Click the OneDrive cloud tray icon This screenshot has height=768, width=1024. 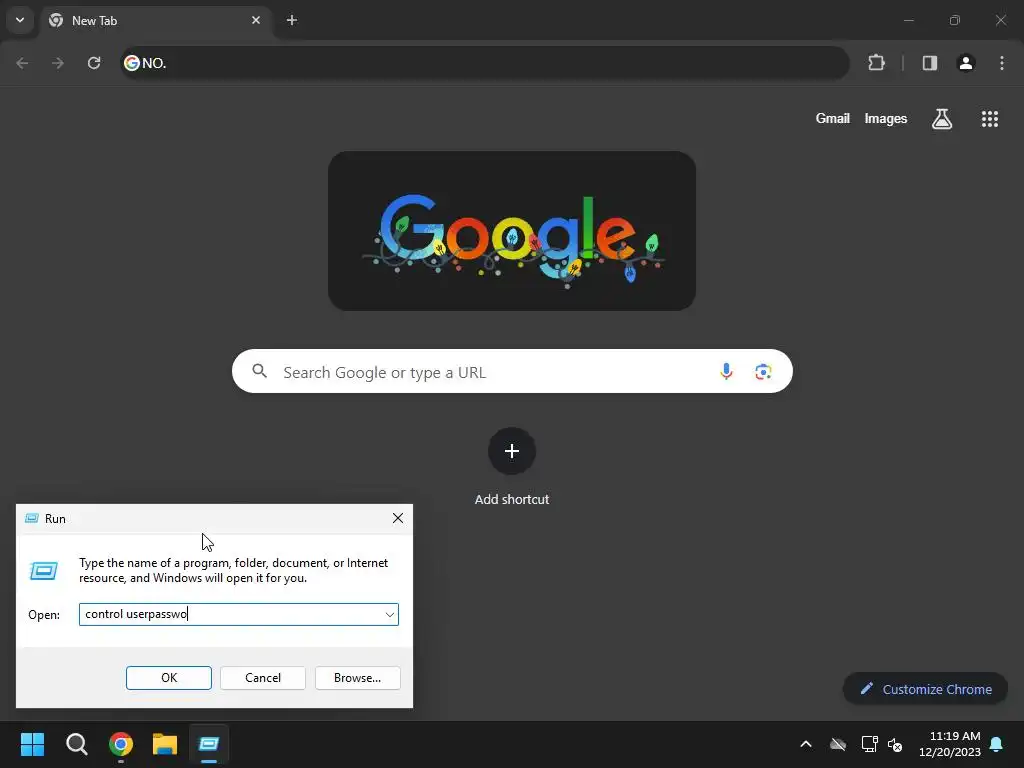tap(838, 744)
